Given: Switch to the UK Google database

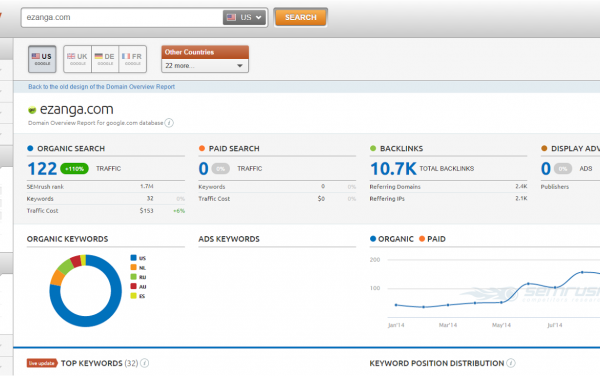Looking at the screenshot, I should pyautogui.click(x=78, y=59).
